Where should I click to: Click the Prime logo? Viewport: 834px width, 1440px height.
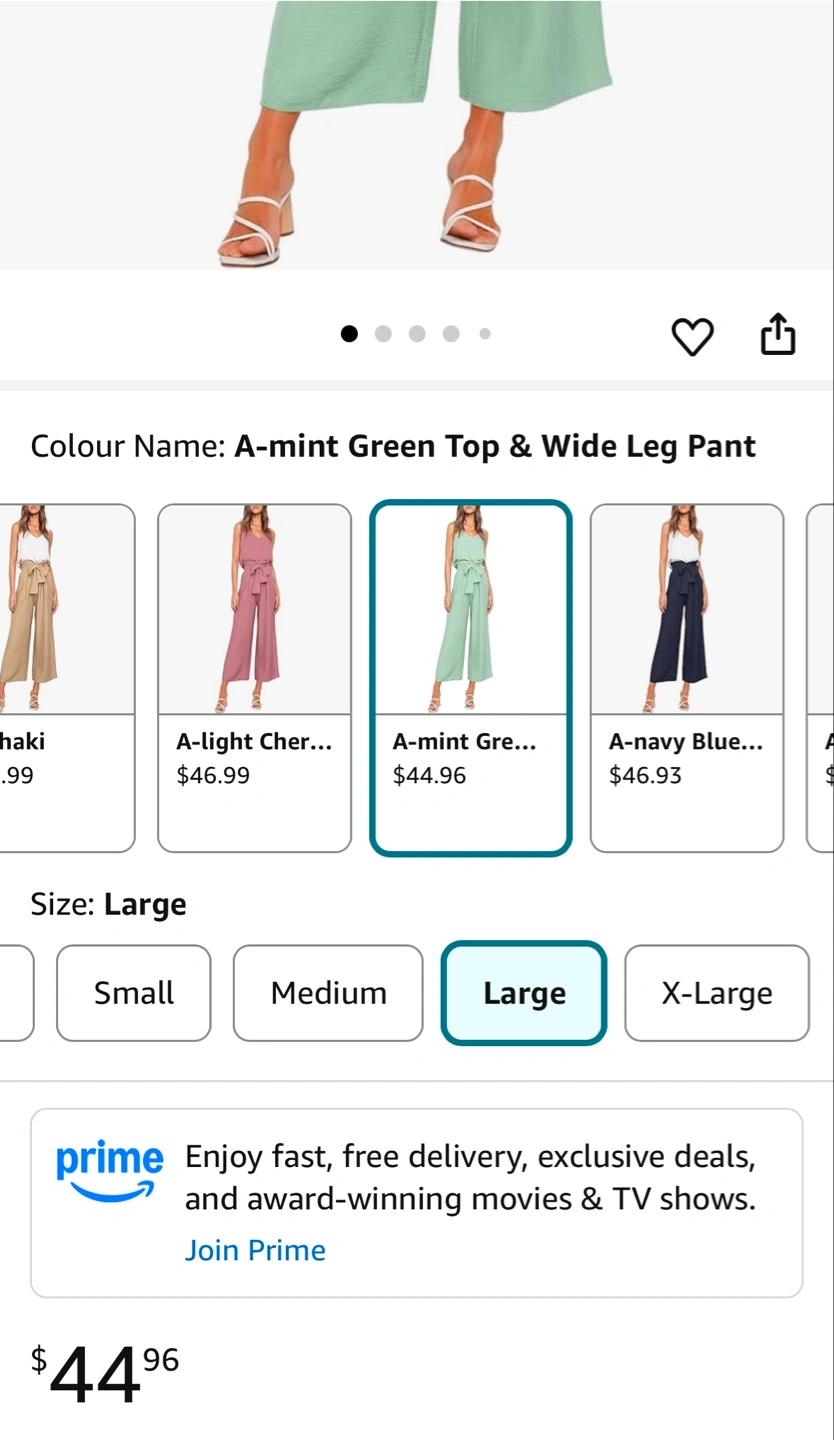(109, 1171)
